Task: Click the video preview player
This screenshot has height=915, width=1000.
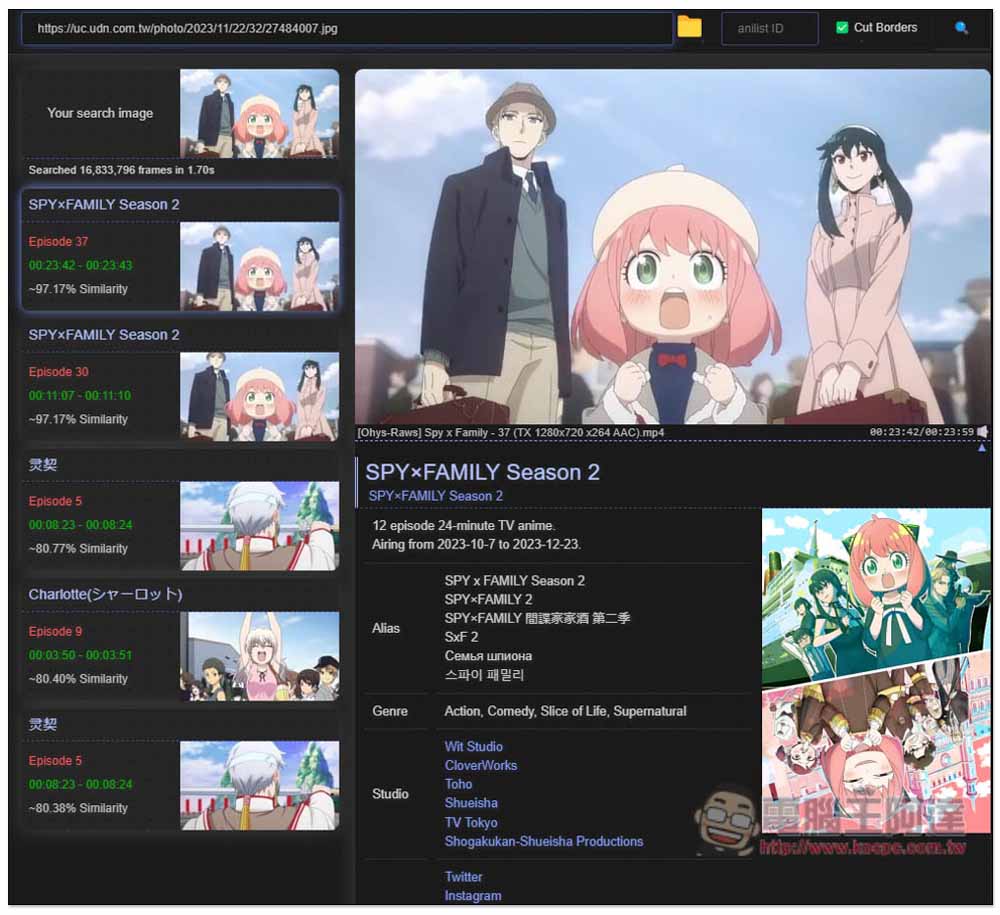Action: (673, 247)
